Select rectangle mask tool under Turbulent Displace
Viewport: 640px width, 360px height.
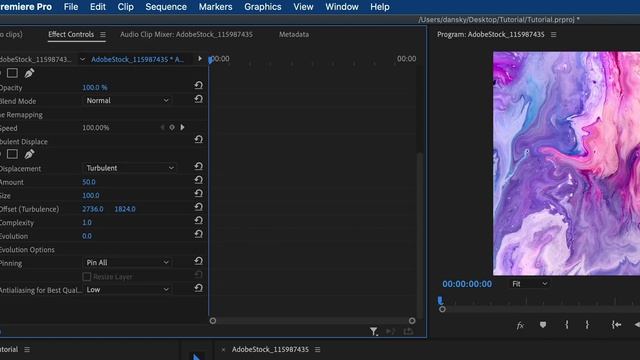[12, 154]
